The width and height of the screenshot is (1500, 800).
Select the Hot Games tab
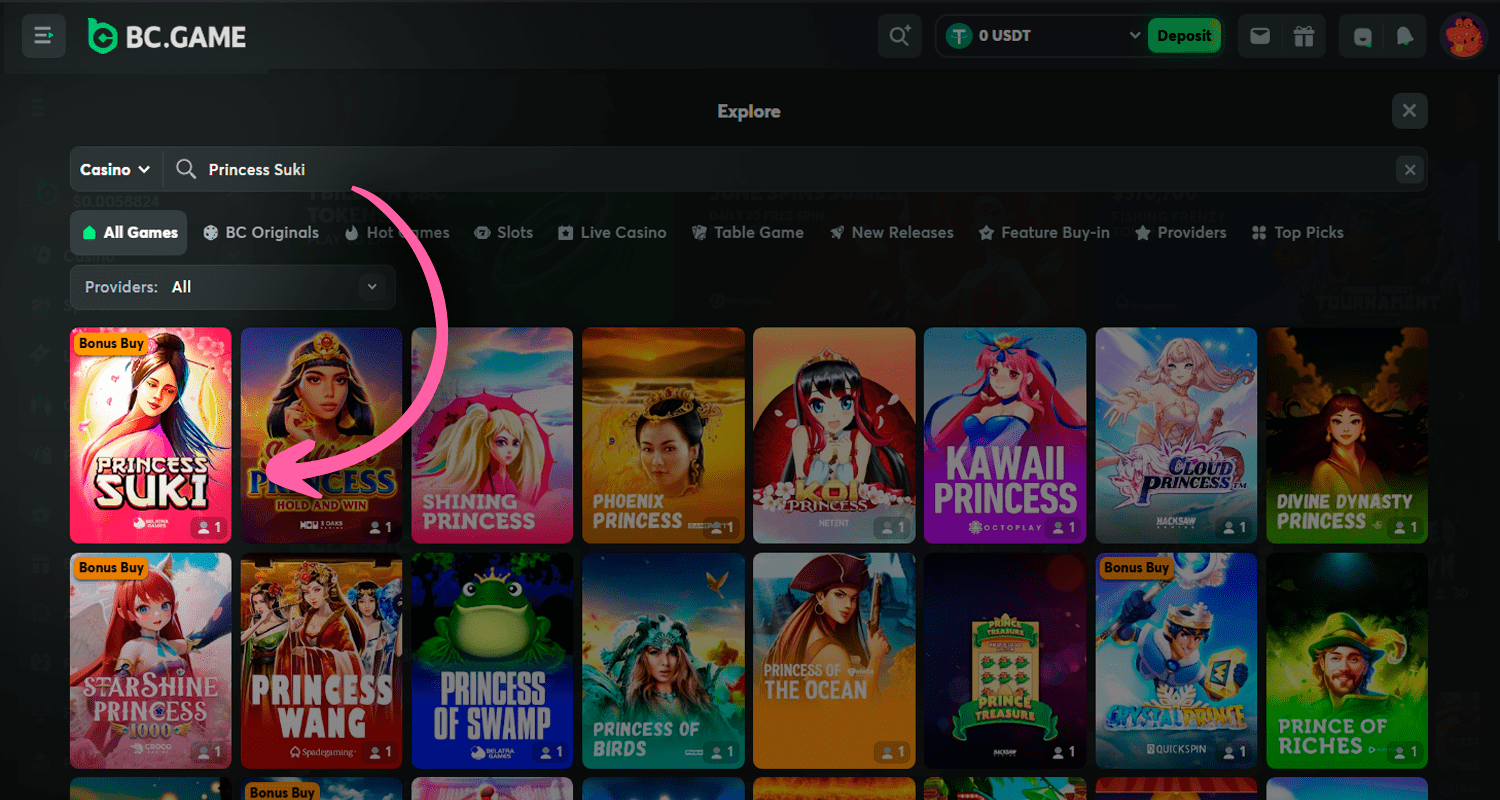pos(398,232)
